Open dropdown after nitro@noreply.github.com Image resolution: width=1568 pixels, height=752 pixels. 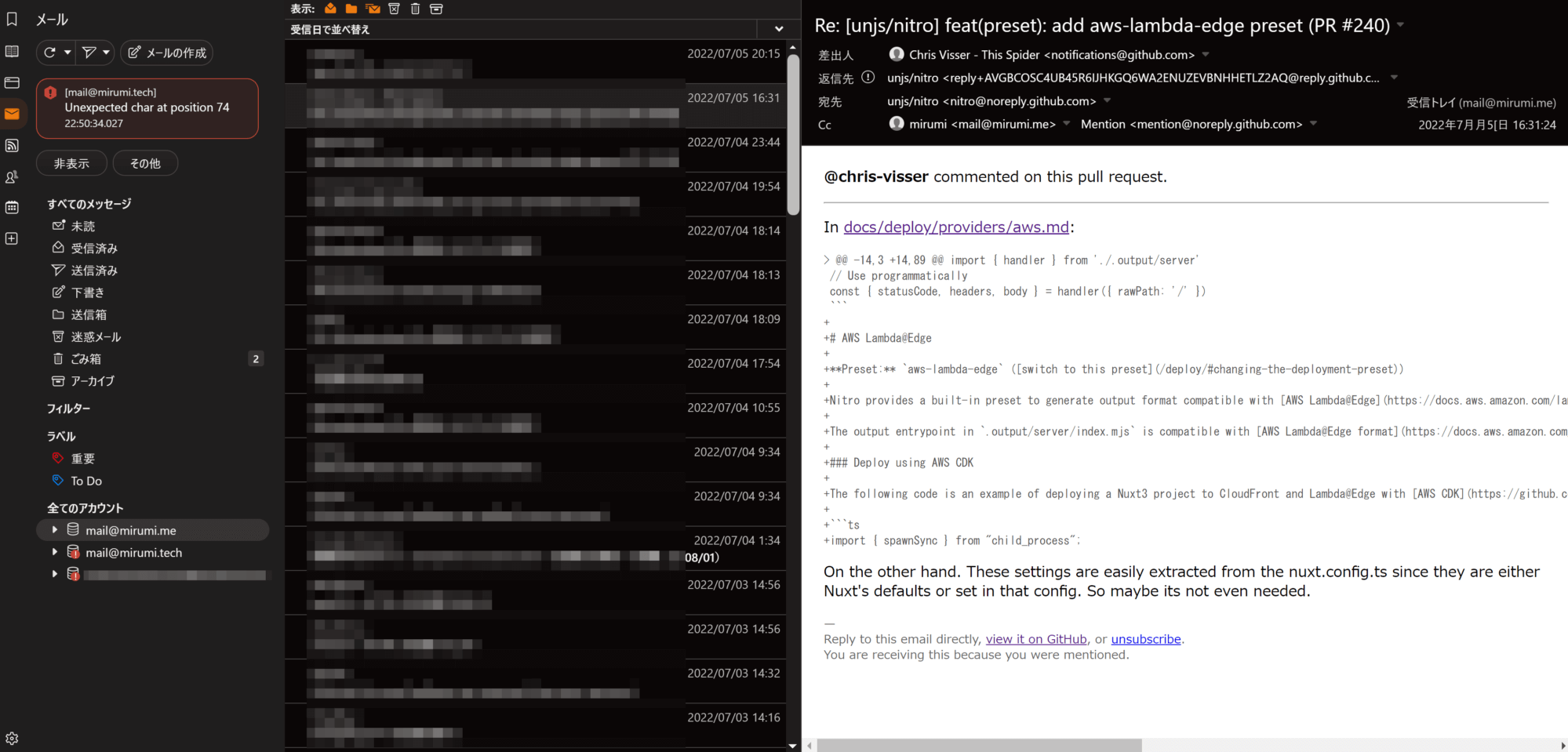click(x=1107, y=100)
